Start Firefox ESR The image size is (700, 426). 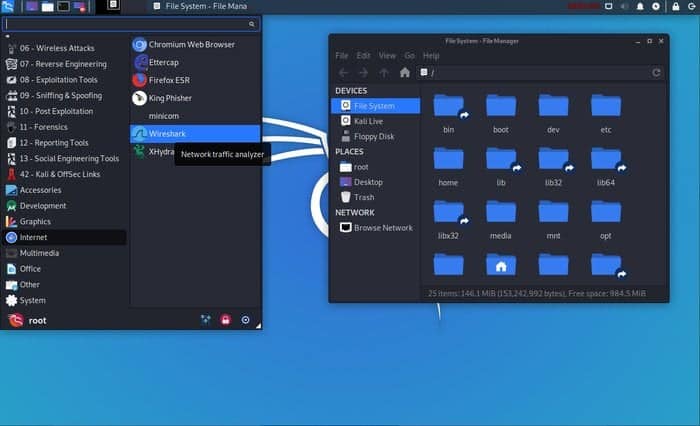195,80
